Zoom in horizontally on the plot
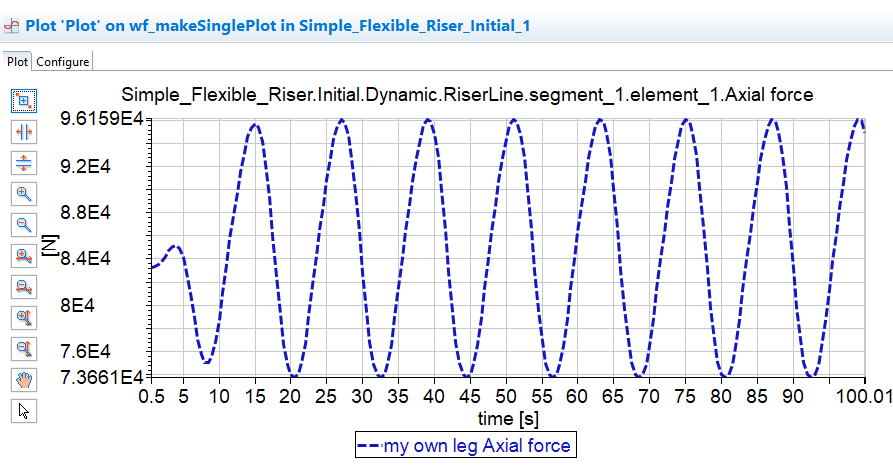893x468 pixels. (25, 256)
